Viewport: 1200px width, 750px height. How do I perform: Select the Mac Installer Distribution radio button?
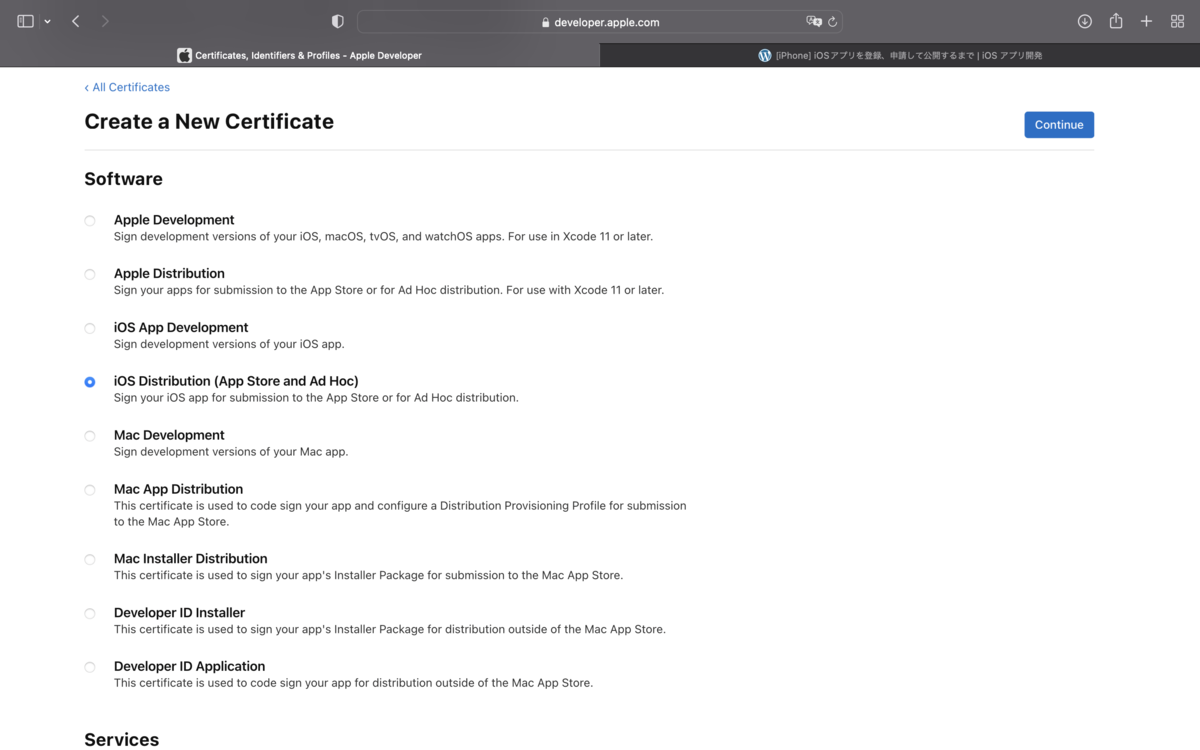point(90,560)
